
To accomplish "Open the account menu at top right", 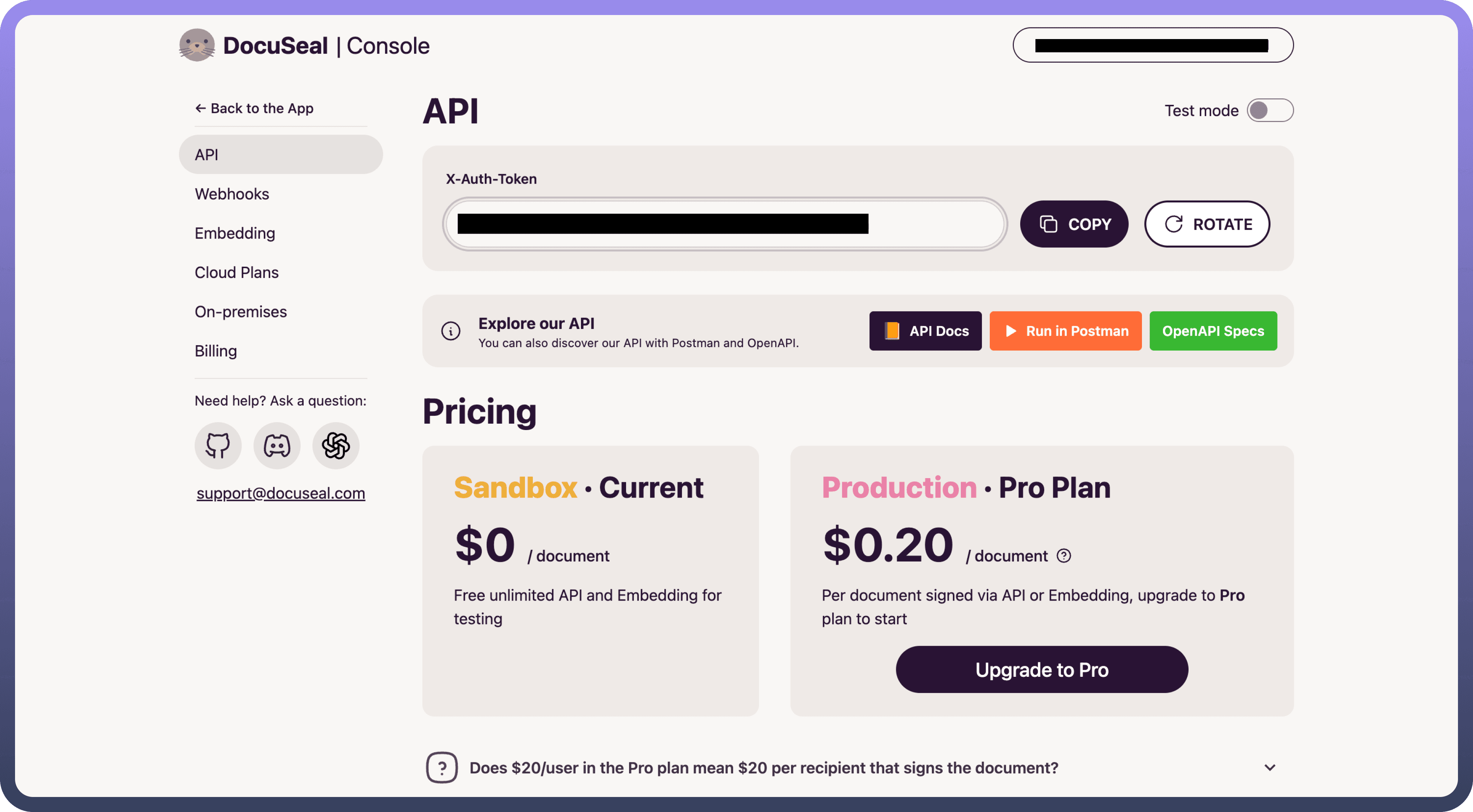I will [x=1152, y=45].
